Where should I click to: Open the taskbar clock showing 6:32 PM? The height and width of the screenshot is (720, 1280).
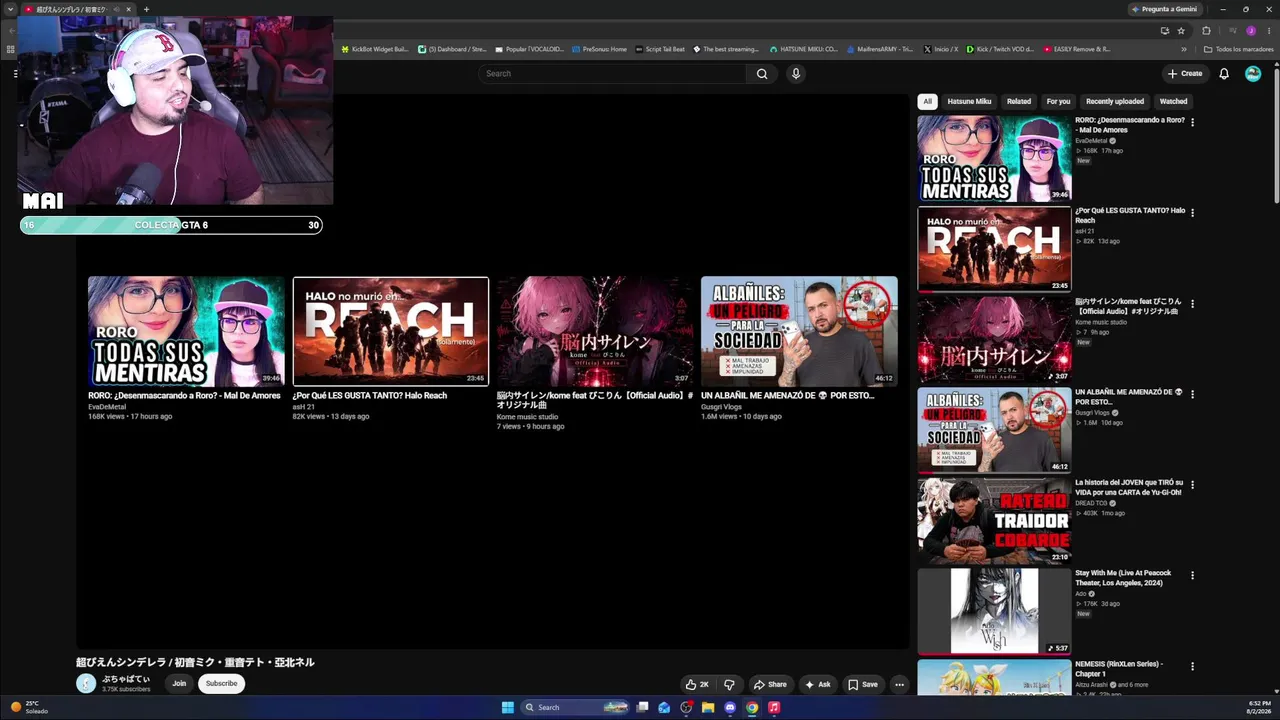1259,707
